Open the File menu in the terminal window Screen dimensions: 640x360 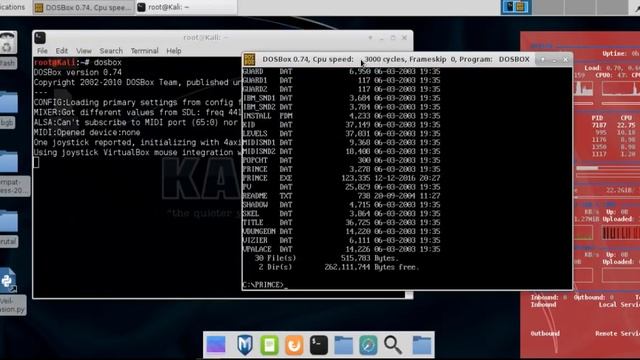(42, 51)
